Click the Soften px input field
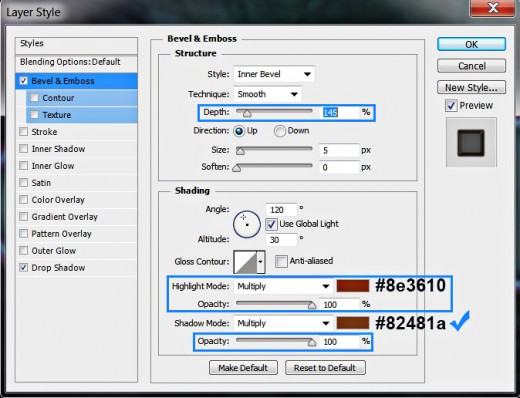The image size is (520, 398). pyautogui.click(x=339, y=167)
